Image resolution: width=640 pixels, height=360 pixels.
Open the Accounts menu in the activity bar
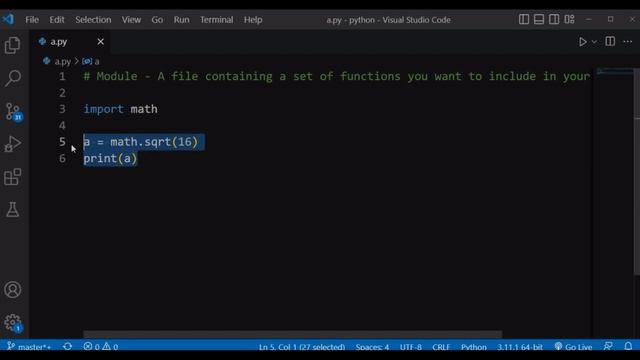tap(13, 289)
